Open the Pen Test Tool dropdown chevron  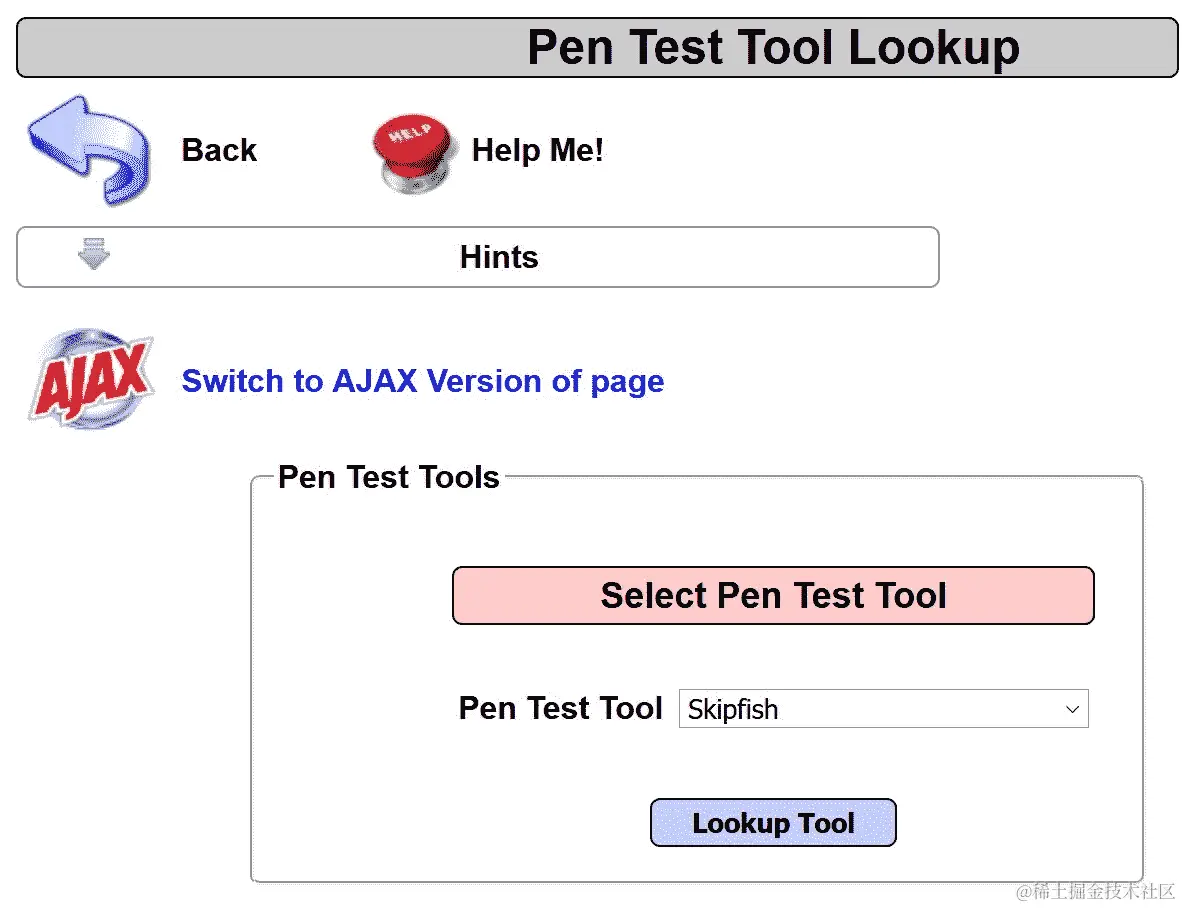1072,709
